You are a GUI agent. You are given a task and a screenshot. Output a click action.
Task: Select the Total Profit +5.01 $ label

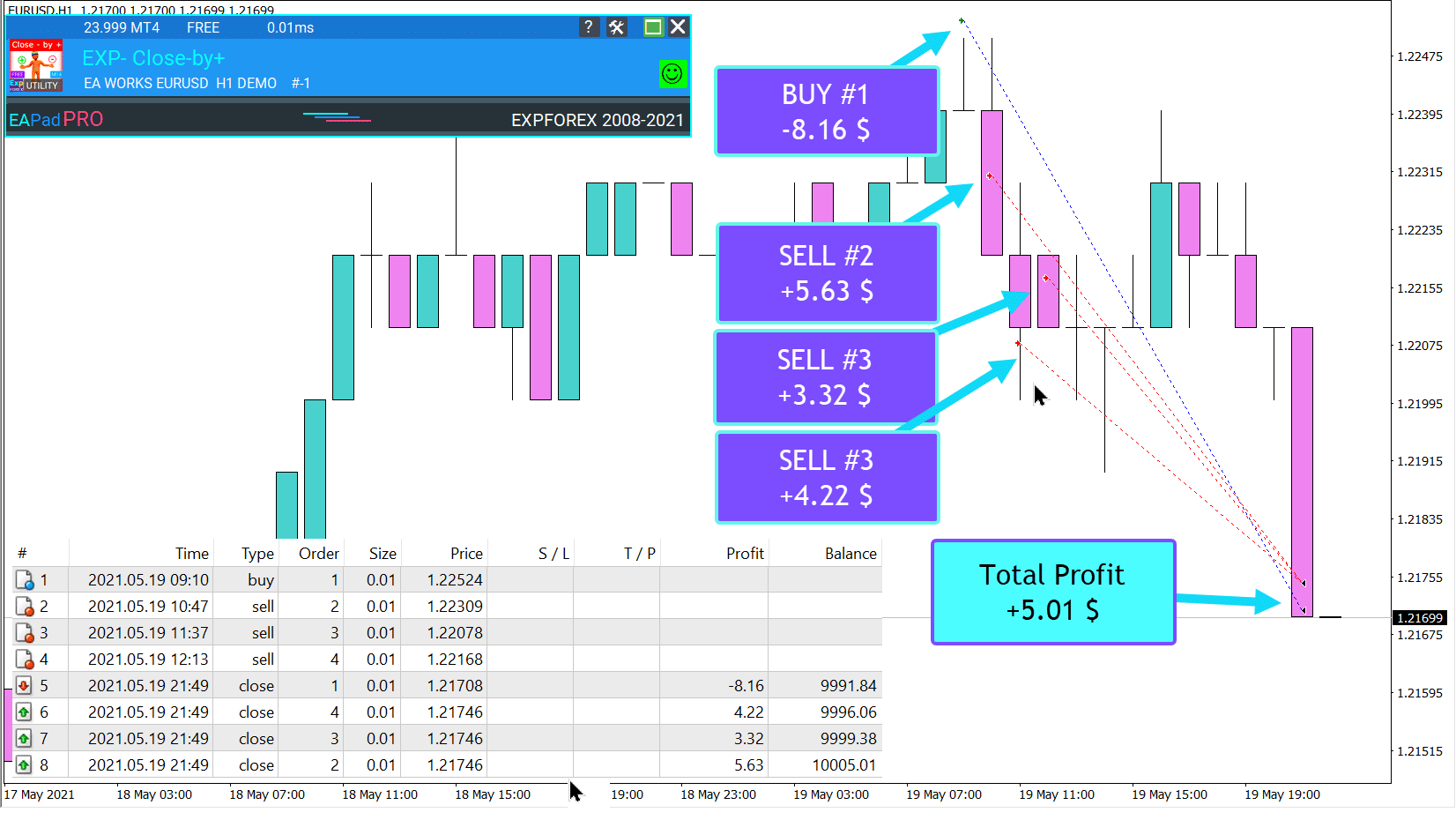tap(1052, 593)
